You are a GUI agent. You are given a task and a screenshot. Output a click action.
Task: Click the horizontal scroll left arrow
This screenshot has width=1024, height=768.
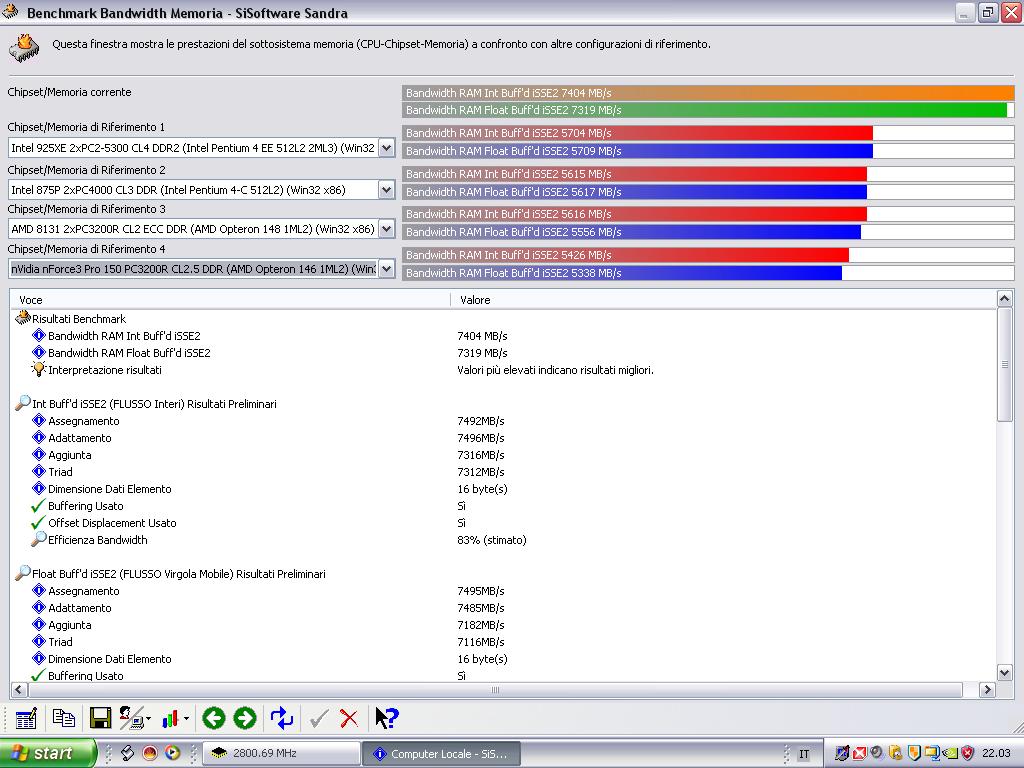(x=19, y=690)
